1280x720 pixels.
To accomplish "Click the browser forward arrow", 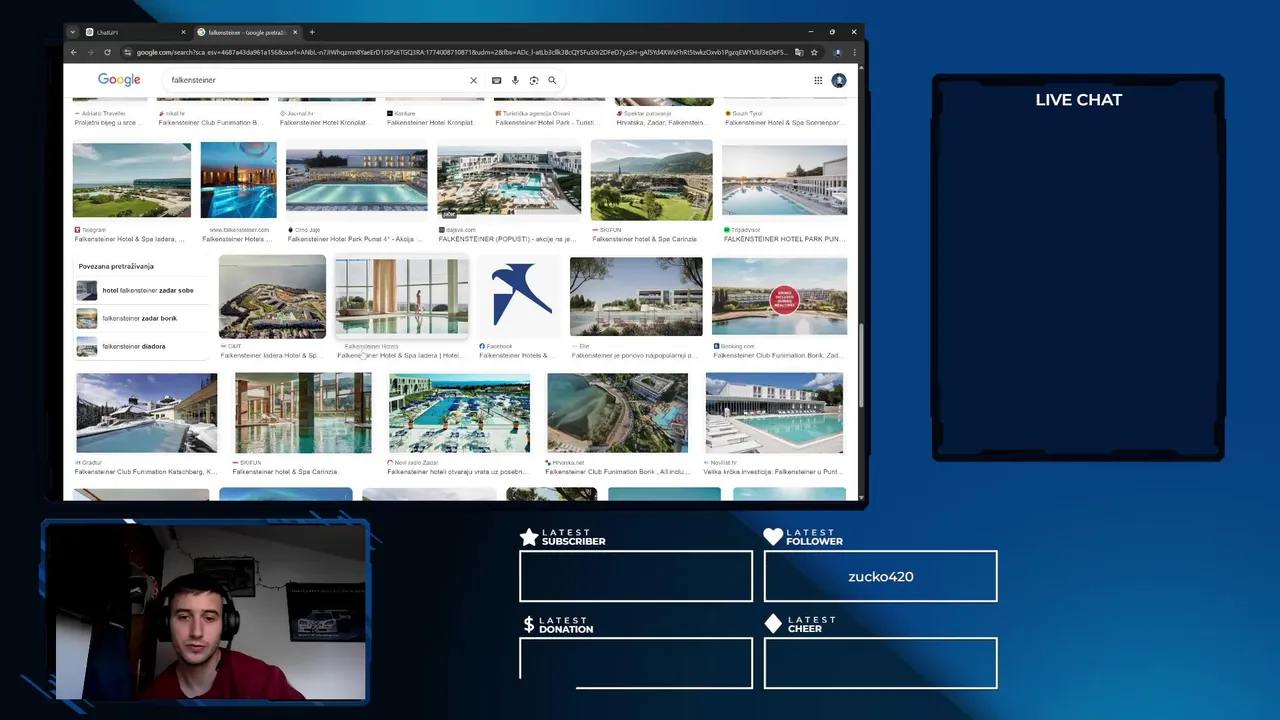I will click(90, 52).
